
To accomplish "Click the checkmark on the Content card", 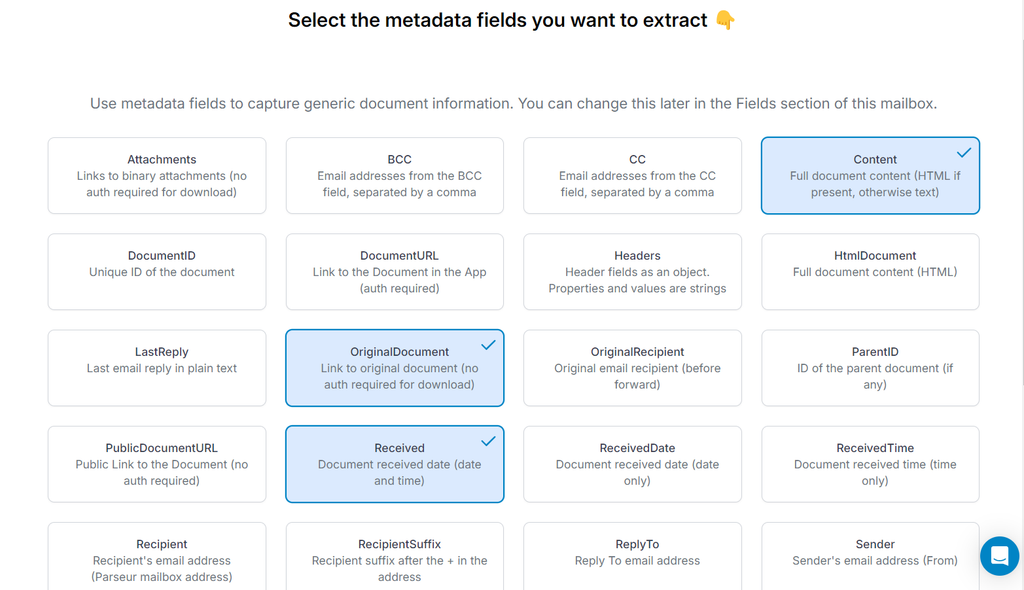I will pyautogui.click(x=963, y=153).
